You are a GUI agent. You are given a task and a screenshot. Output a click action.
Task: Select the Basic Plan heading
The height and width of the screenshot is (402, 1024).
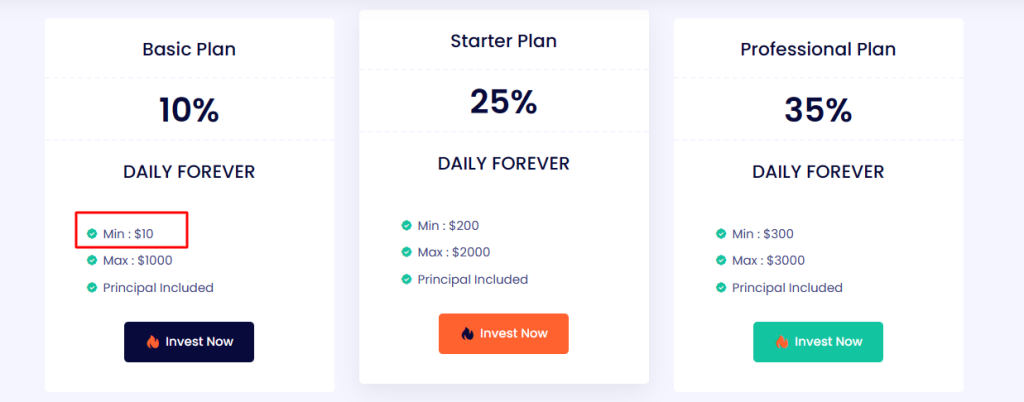tap(189, 50)
